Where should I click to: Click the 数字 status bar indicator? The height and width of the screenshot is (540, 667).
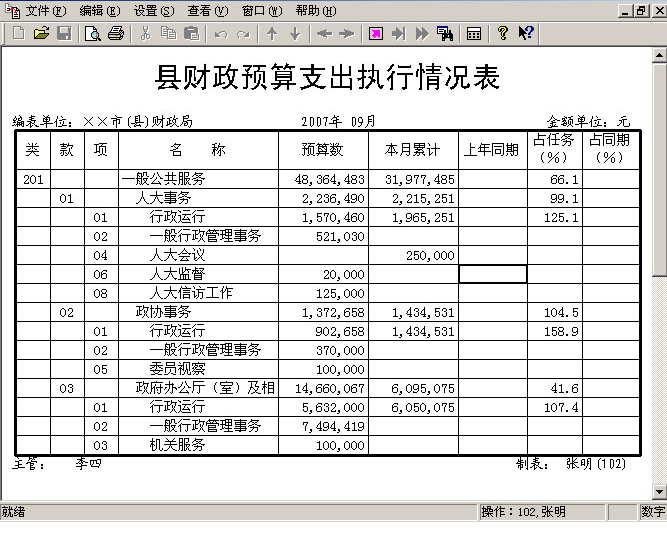click(653, 511)
